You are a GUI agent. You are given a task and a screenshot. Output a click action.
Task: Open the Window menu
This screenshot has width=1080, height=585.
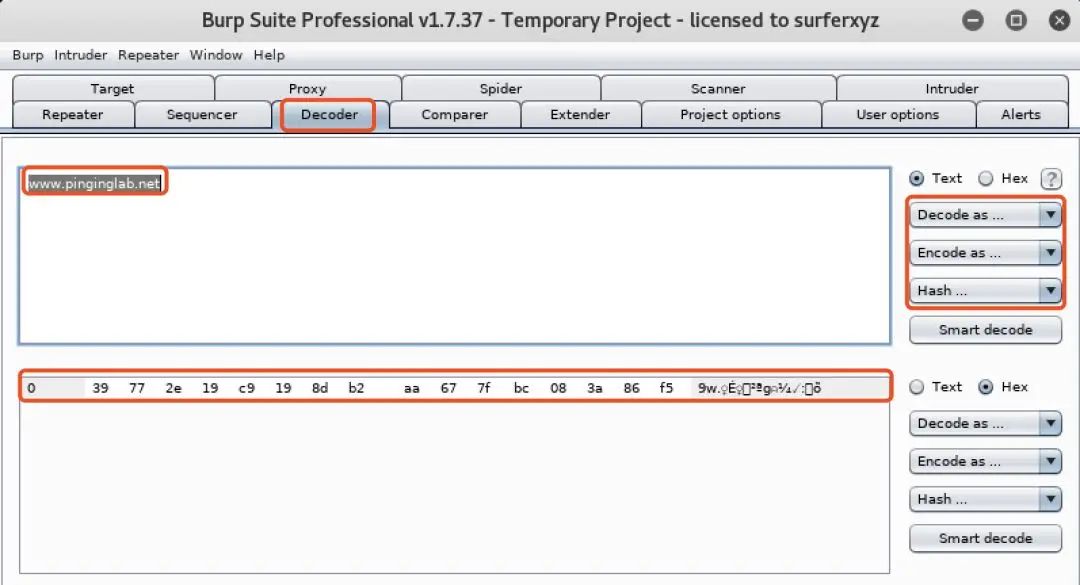point(216,55)
